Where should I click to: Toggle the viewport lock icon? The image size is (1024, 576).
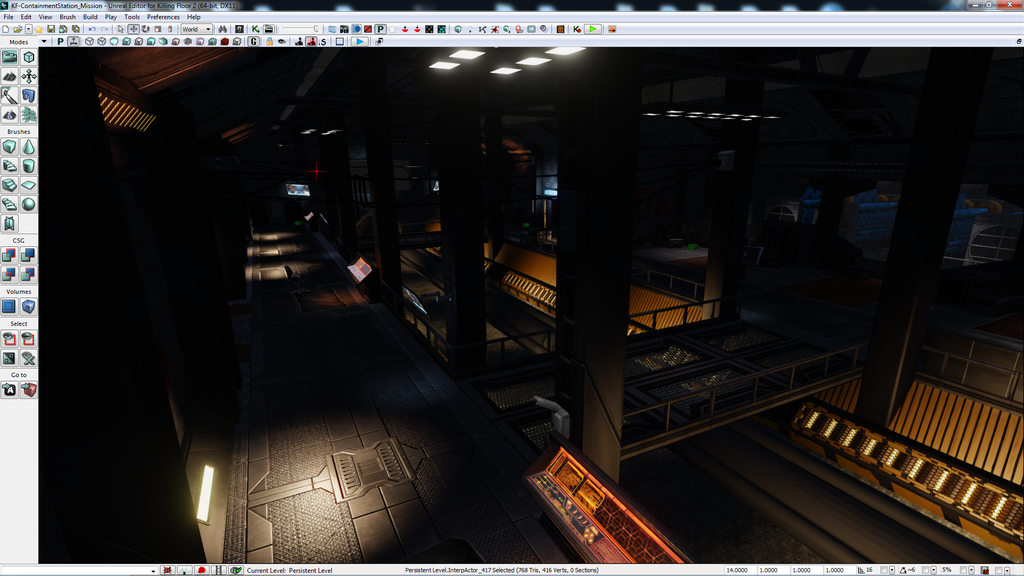point(269,42)
